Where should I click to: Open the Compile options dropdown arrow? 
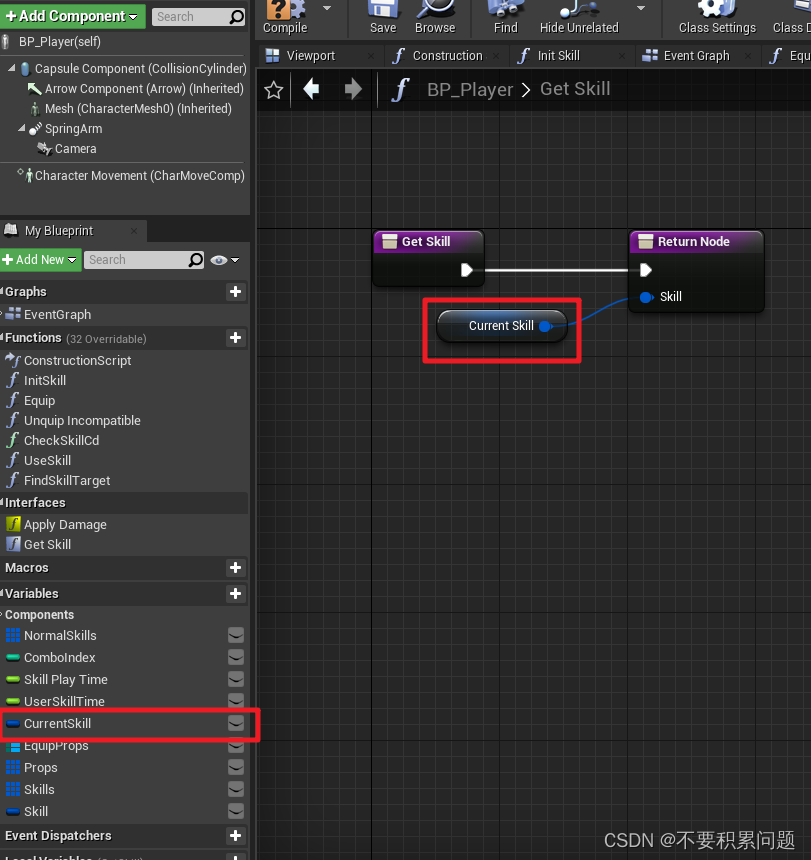coord(327,8)
